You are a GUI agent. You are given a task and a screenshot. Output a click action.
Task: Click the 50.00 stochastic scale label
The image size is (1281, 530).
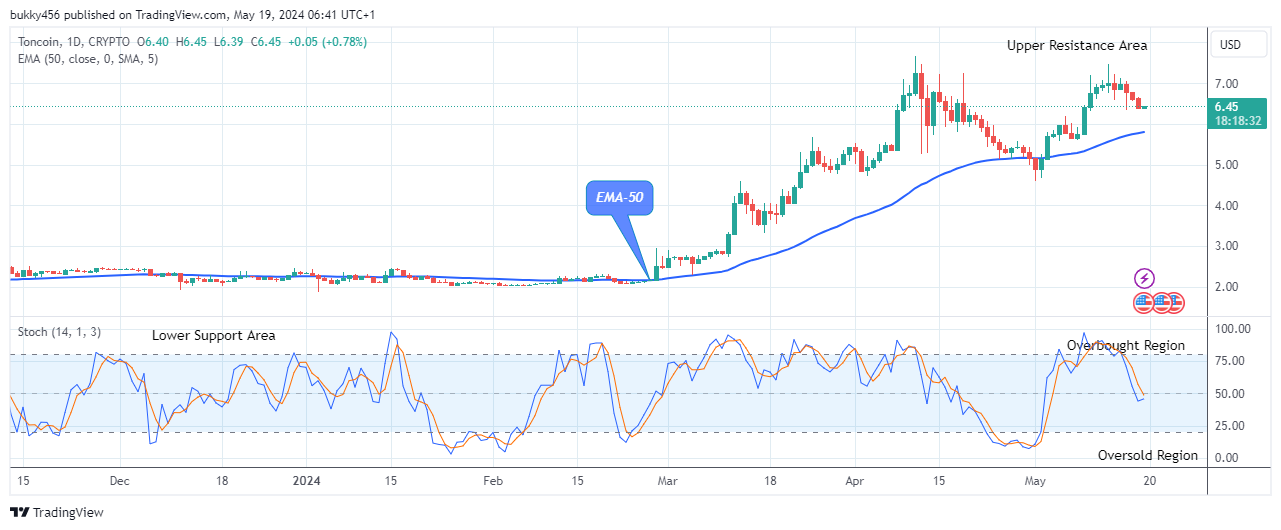[x=1230, y=393]
